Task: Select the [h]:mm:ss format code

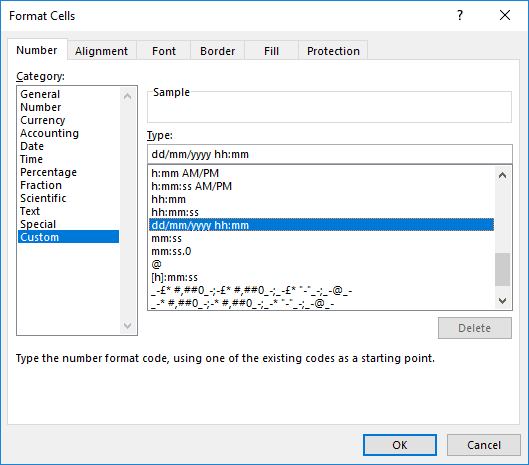Action: (174, 277)
